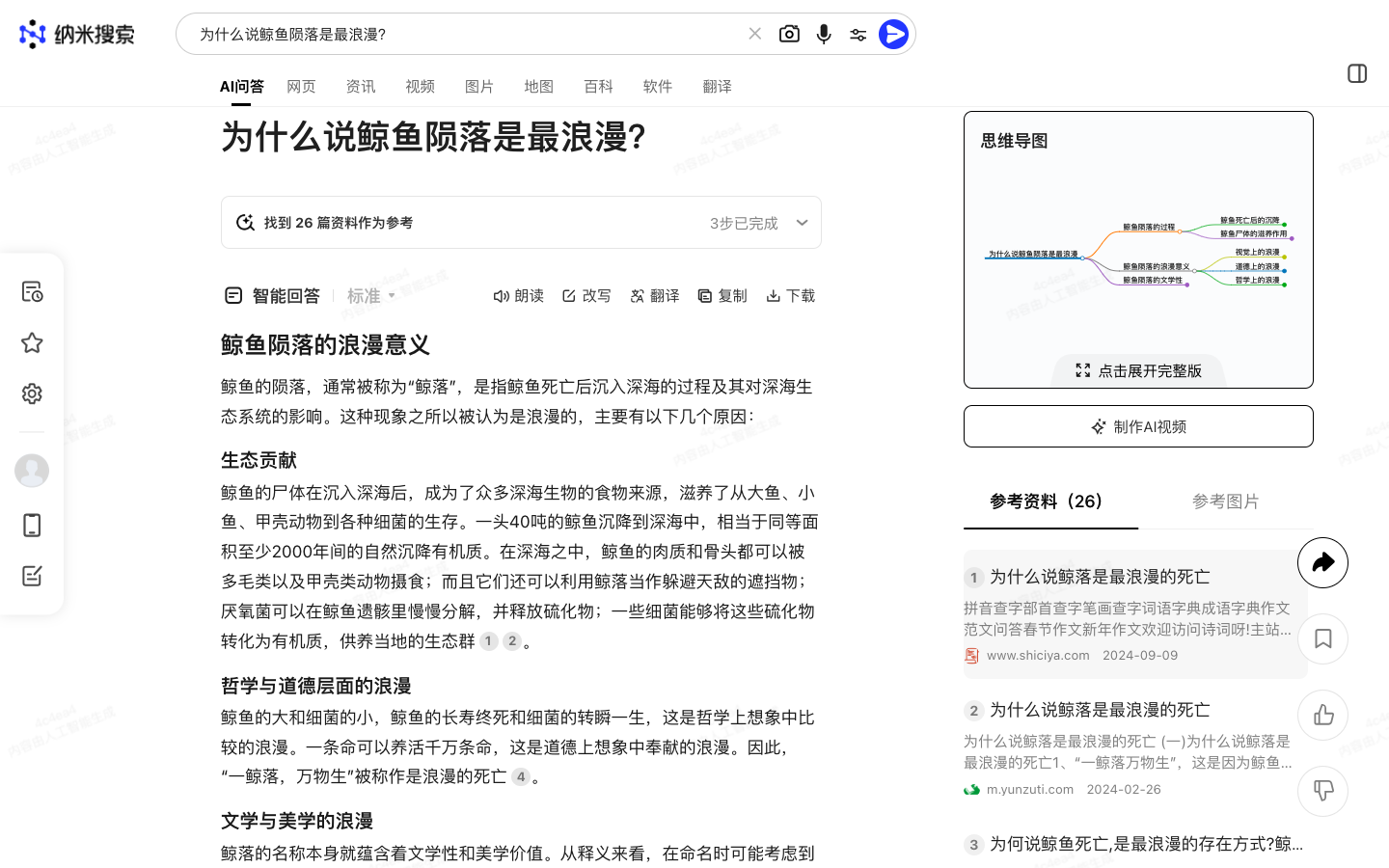Screen dimensions: 1389x868
Task: Click citation marker 2 after 生态群
Action: click(512, 641)
